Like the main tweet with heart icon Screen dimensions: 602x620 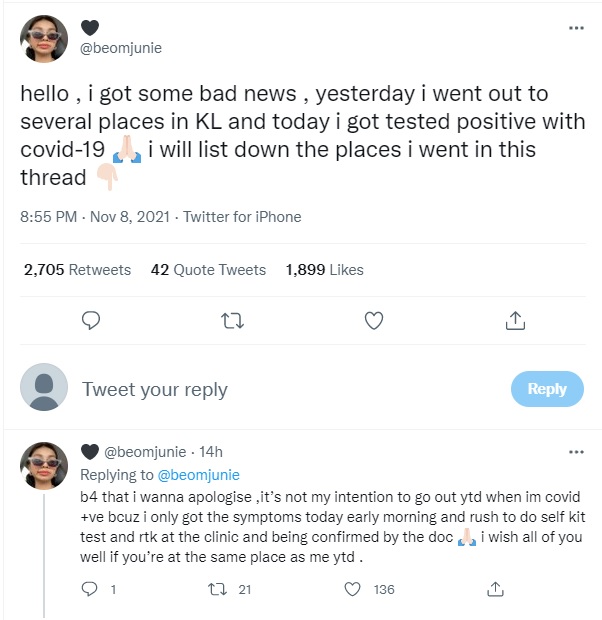(x=374, y=320)
